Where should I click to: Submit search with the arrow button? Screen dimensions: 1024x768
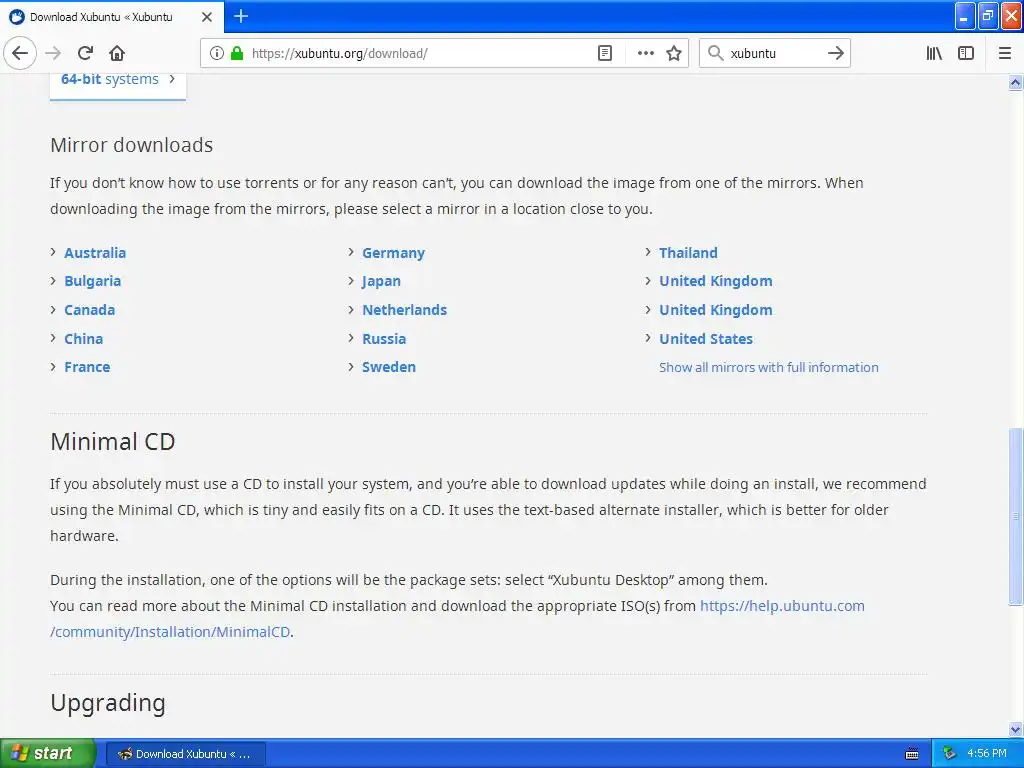836,53
